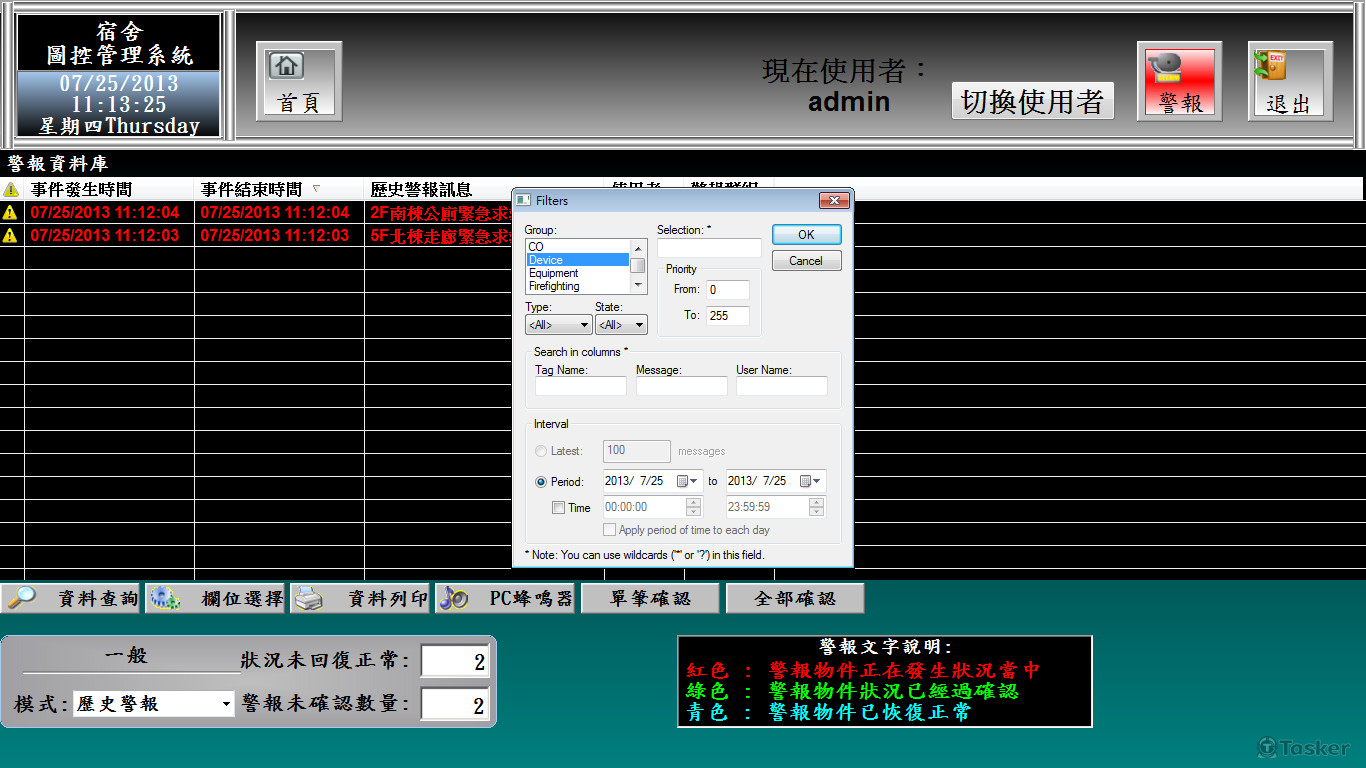The width and height of the screenshot is (1366, 768).
Task: Select the Period radio button
Action: tap(541, 481)
